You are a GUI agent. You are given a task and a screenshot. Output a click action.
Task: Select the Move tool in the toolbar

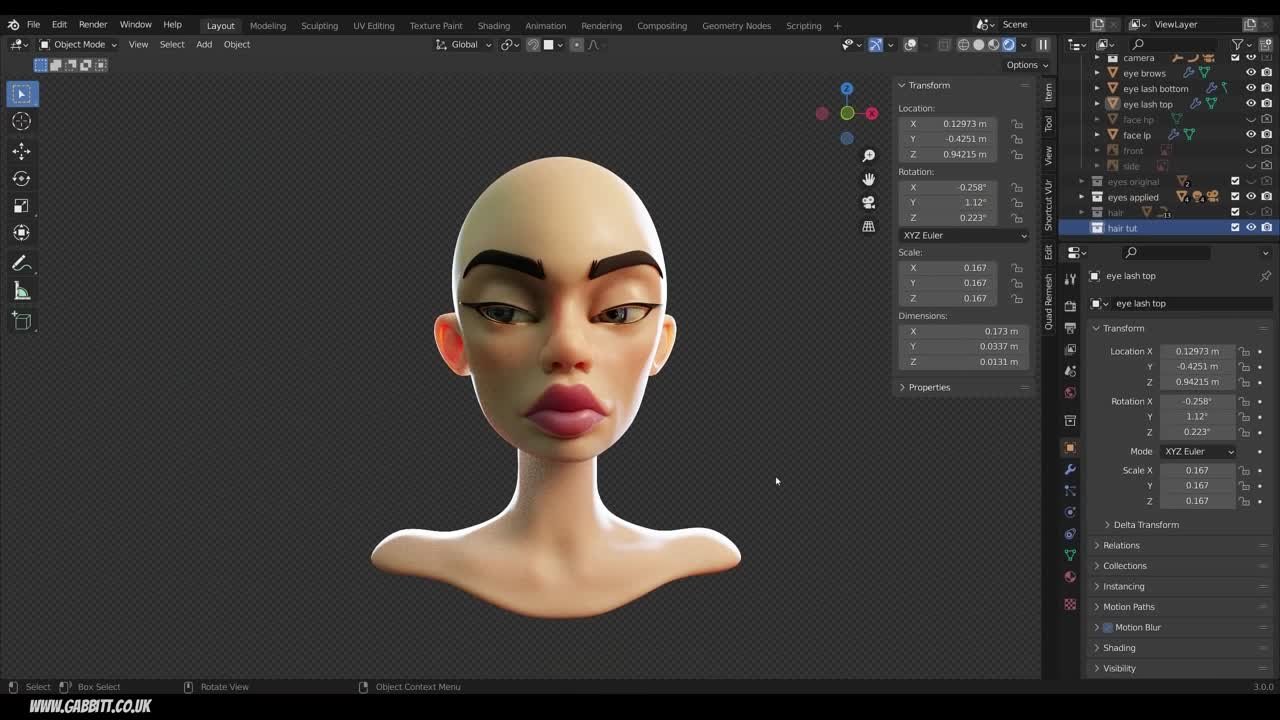click(21, 150)
